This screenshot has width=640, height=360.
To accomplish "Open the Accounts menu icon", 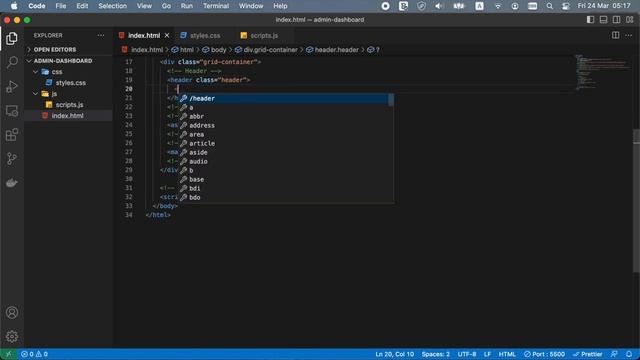I will tap(12, 313).
